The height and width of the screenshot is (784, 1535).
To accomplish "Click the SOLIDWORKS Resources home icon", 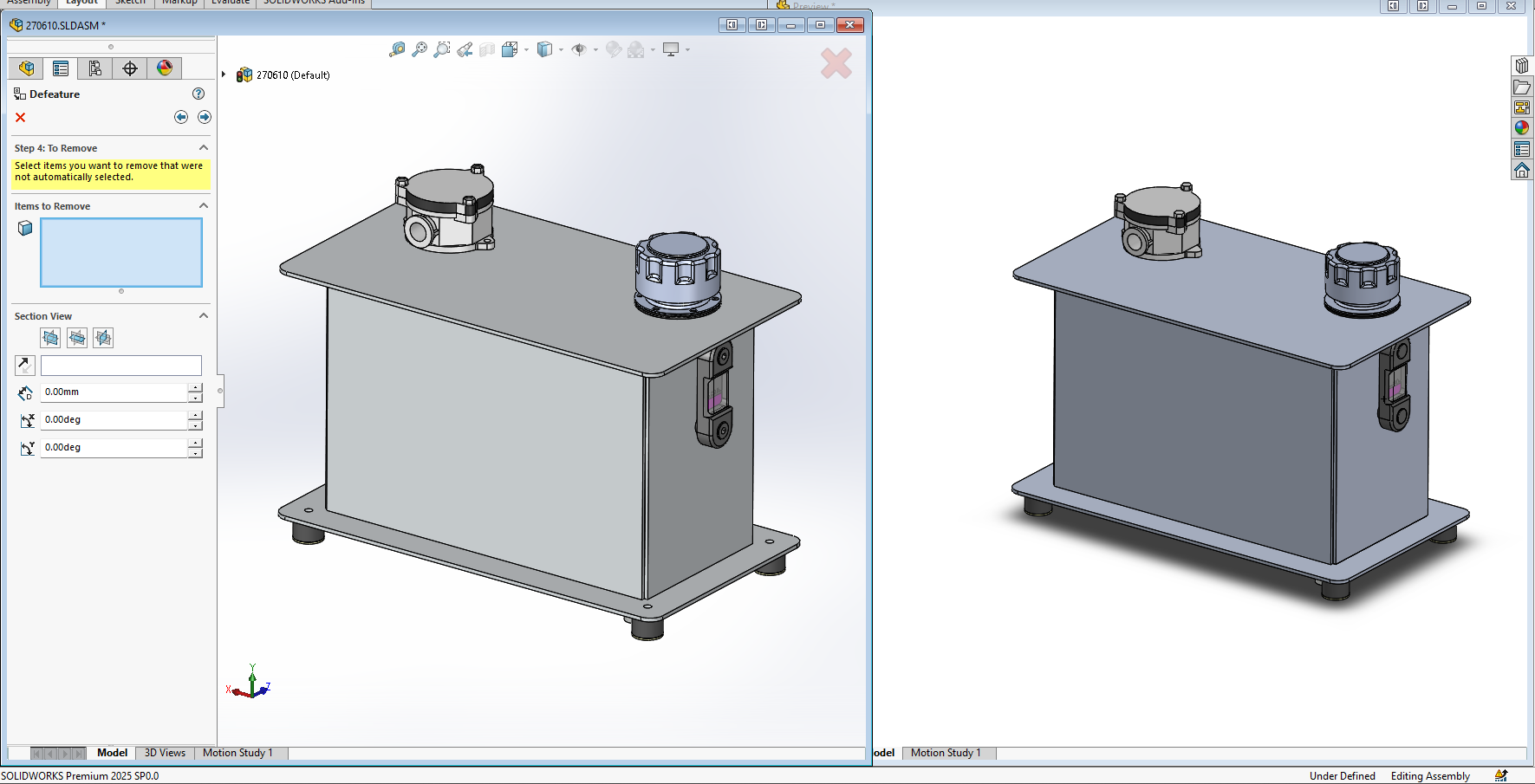I will coord(1522,171).
